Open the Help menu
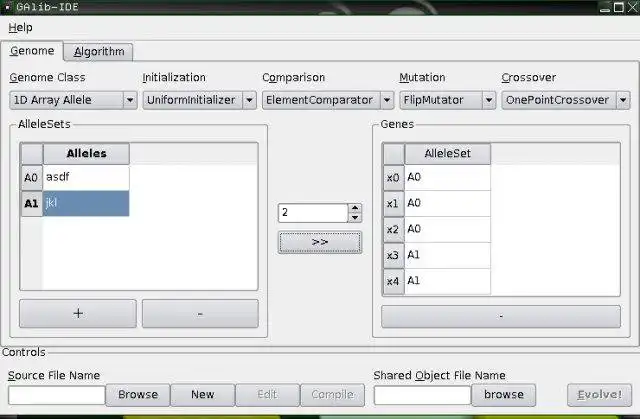 [x=20, y=28]
